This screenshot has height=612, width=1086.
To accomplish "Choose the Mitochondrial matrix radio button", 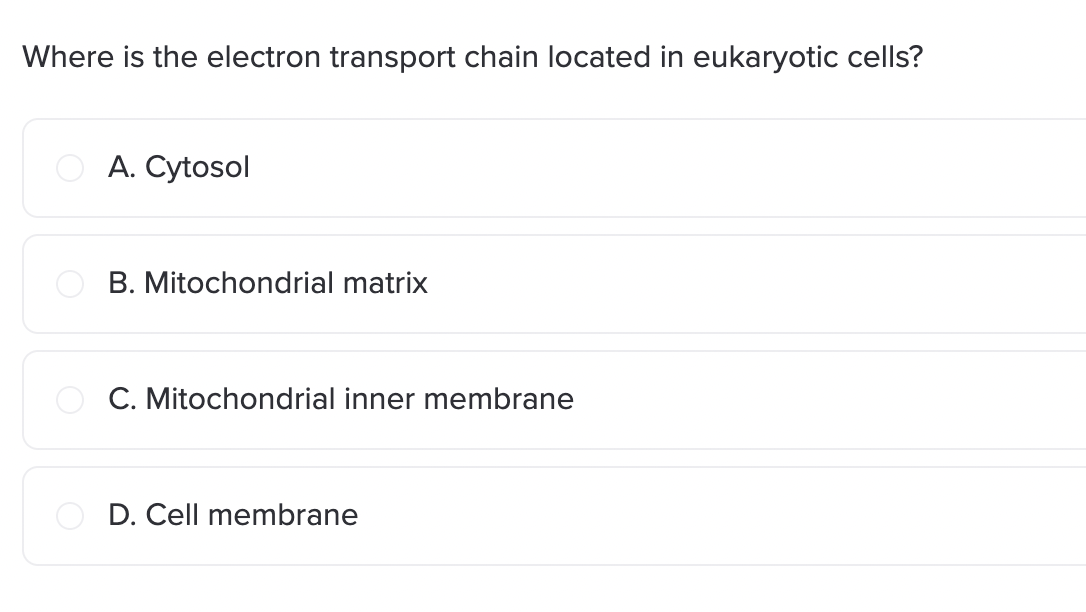I will (70, 284).
